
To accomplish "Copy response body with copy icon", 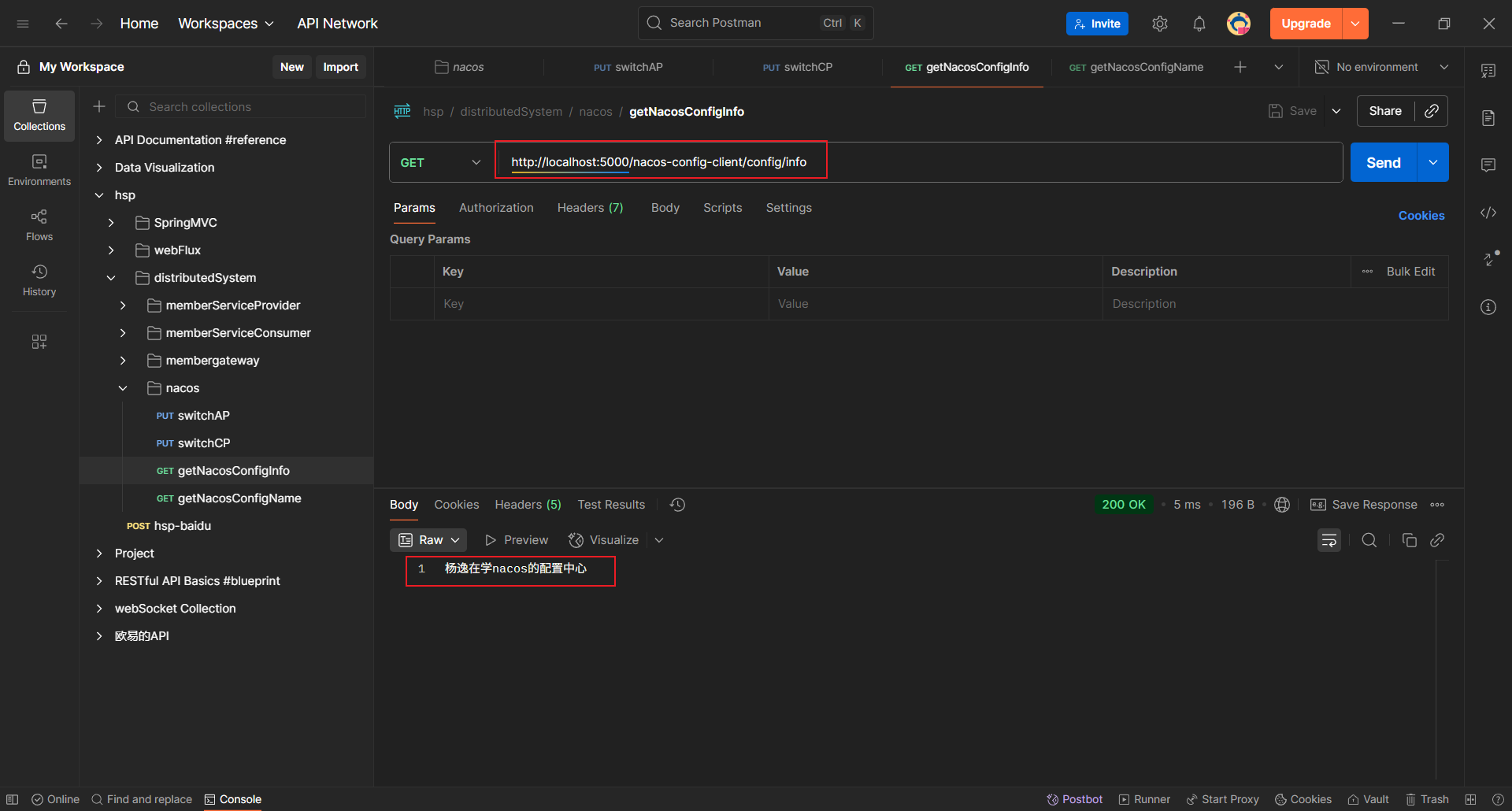I will [x=1409, y=540].
